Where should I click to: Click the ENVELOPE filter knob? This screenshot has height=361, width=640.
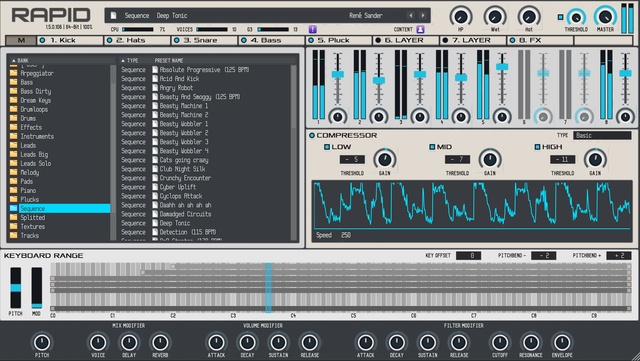pos(562,342)
